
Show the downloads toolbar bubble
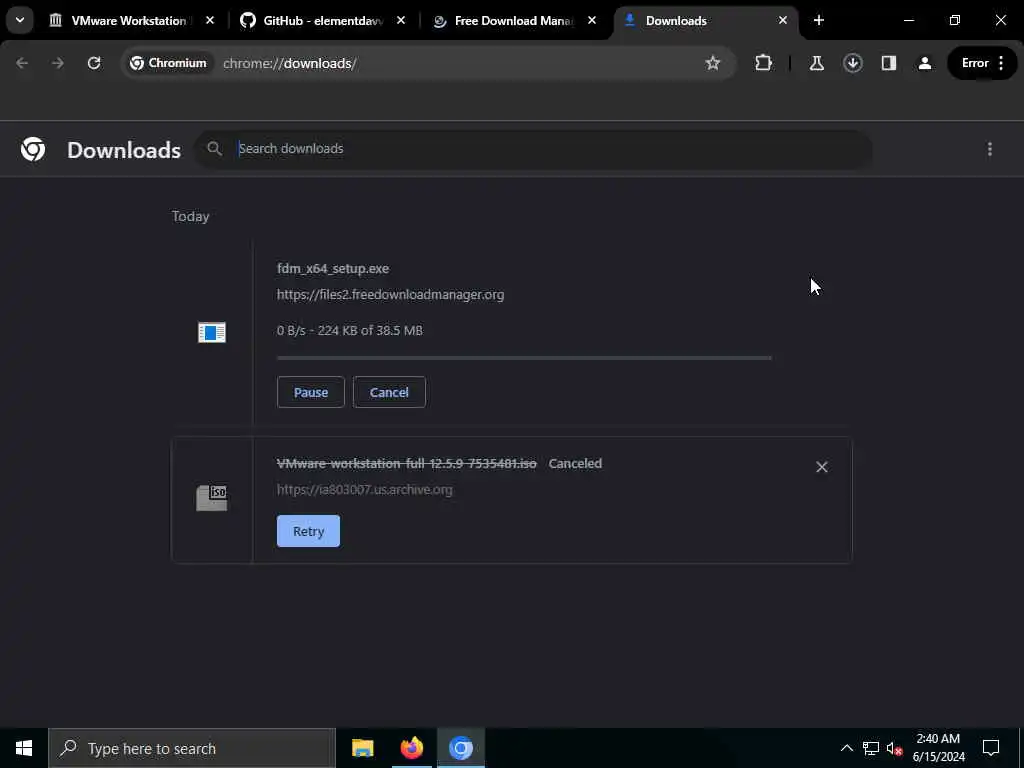[x=852, y=63]
